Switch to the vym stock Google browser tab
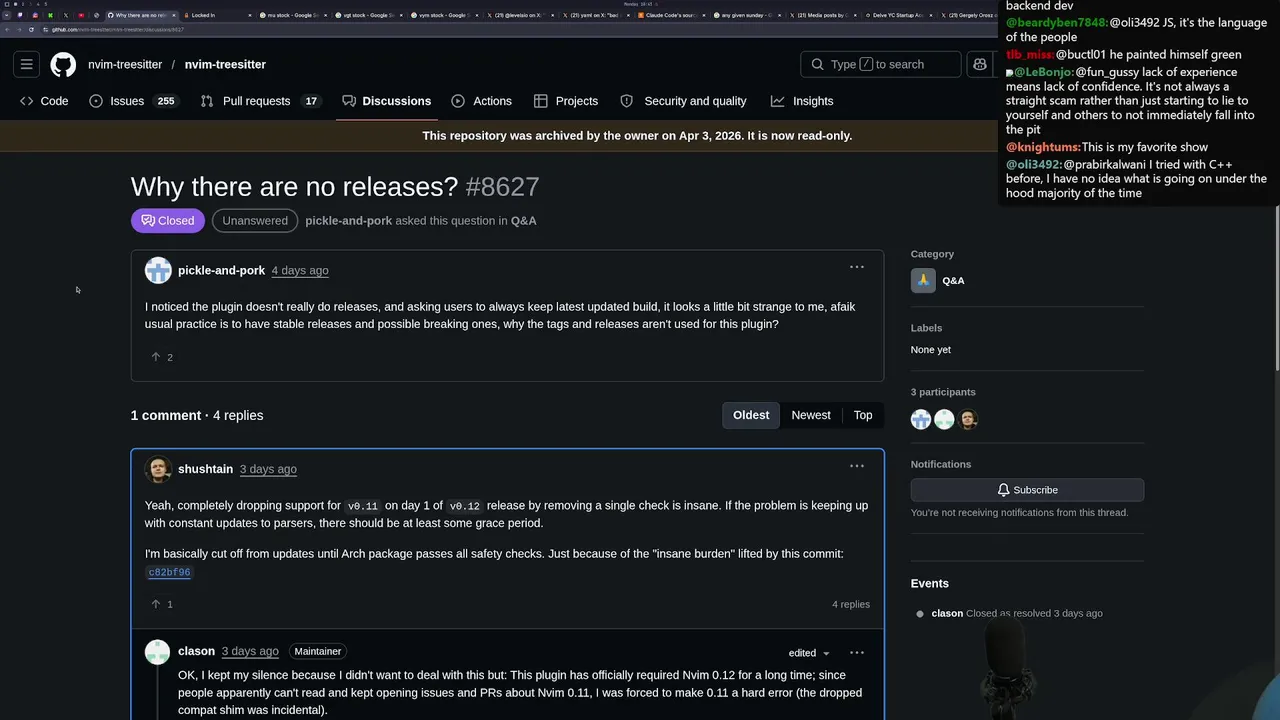1280x720 pixels. 444,15
